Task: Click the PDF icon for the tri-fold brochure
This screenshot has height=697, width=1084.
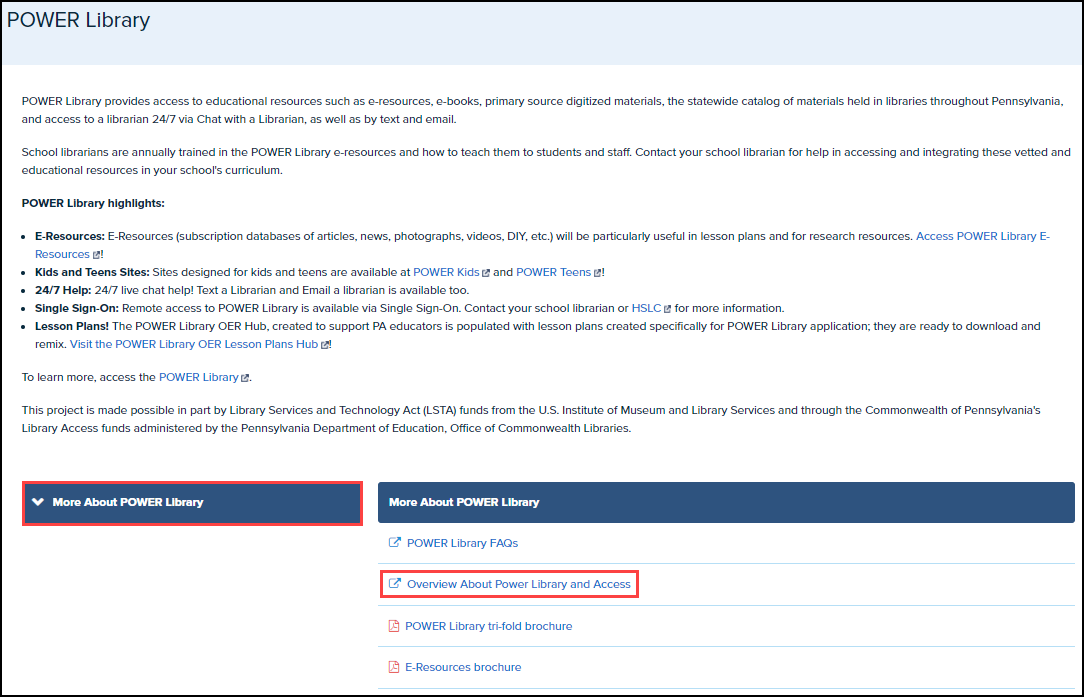Action: (393, 626)
